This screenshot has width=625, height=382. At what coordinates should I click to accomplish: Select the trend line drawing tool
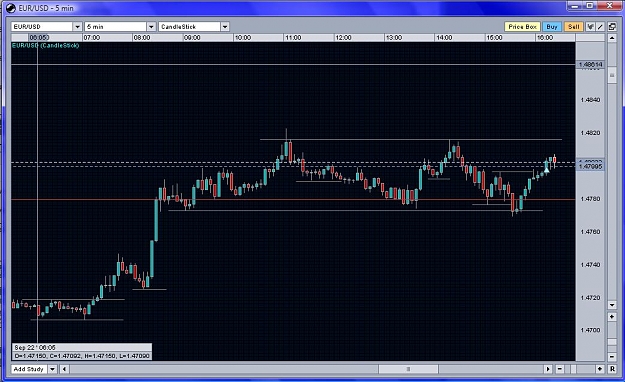pyautogui.click(x=600, y=27)
